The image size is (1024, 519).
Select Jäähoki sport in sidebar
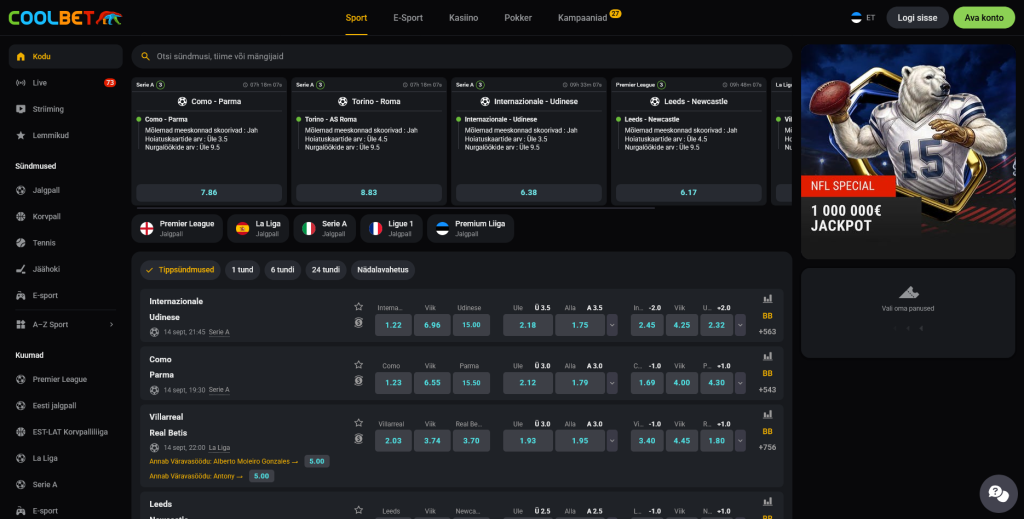pos(65,269)
